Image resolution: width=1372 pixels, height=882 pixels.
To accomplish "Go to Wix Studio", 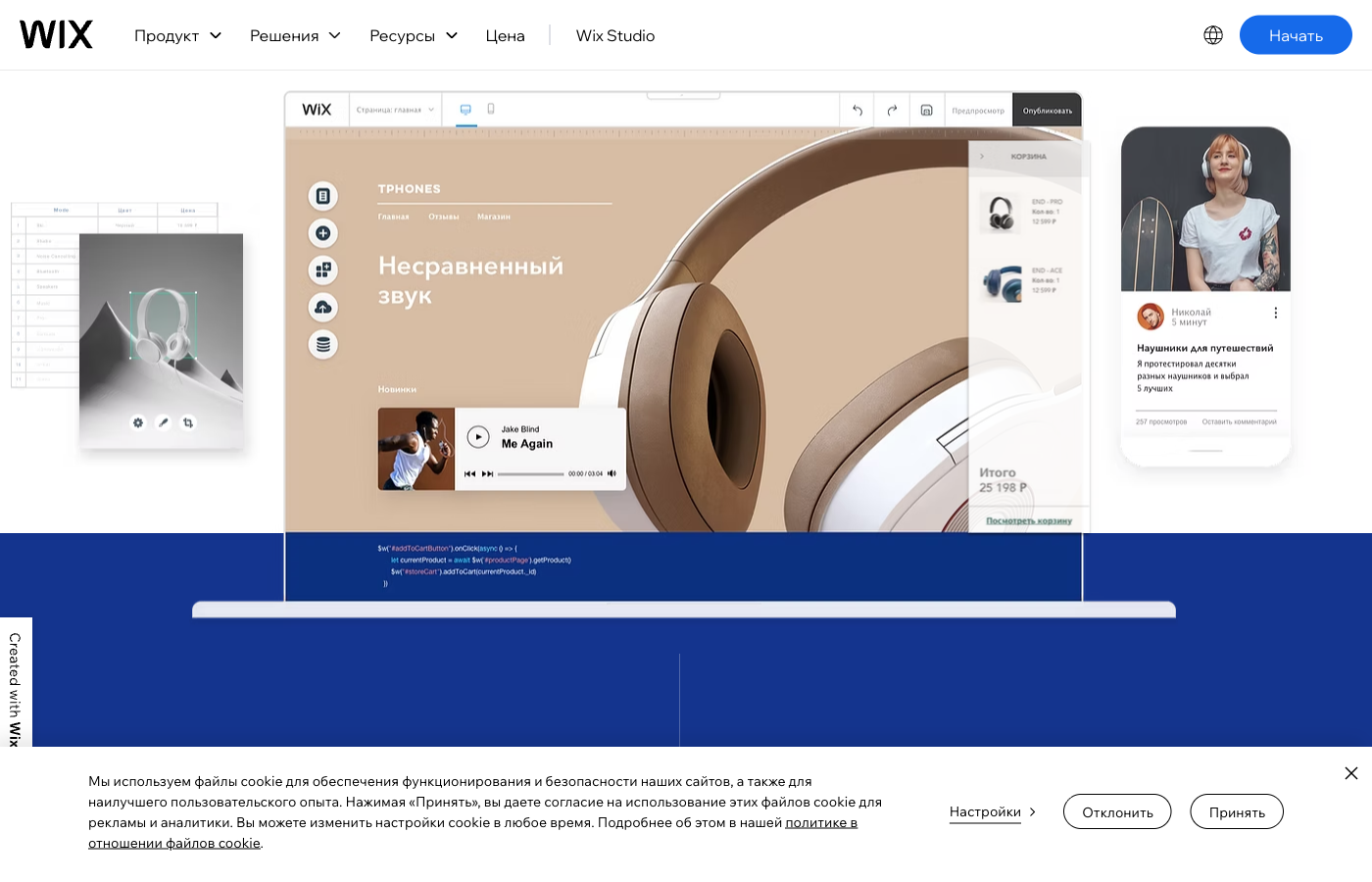I will point(615,35).
